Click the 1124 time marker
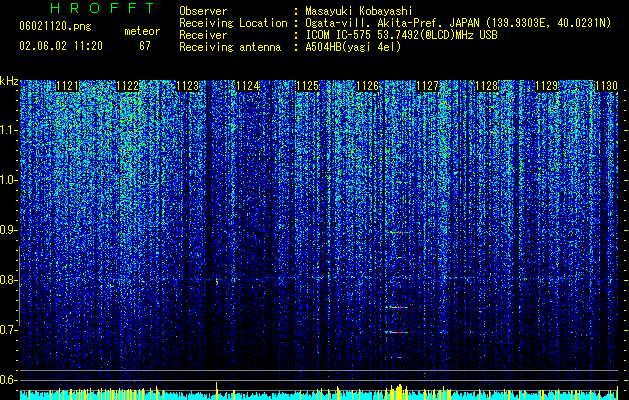This screenshot has height=400, width=629. pos(248,86)
